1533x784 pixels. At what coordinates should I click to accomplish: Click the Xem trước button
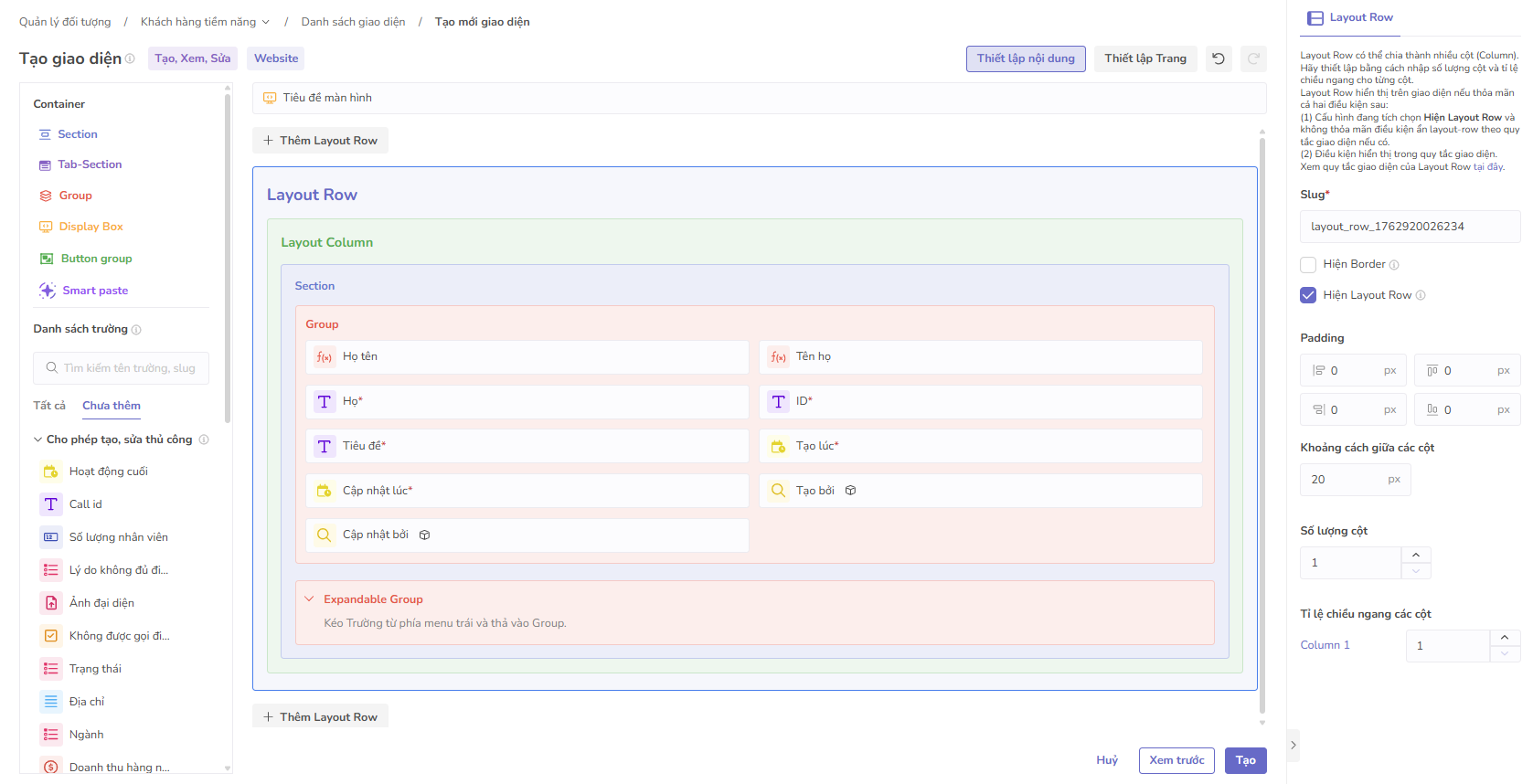[1176, 760]
